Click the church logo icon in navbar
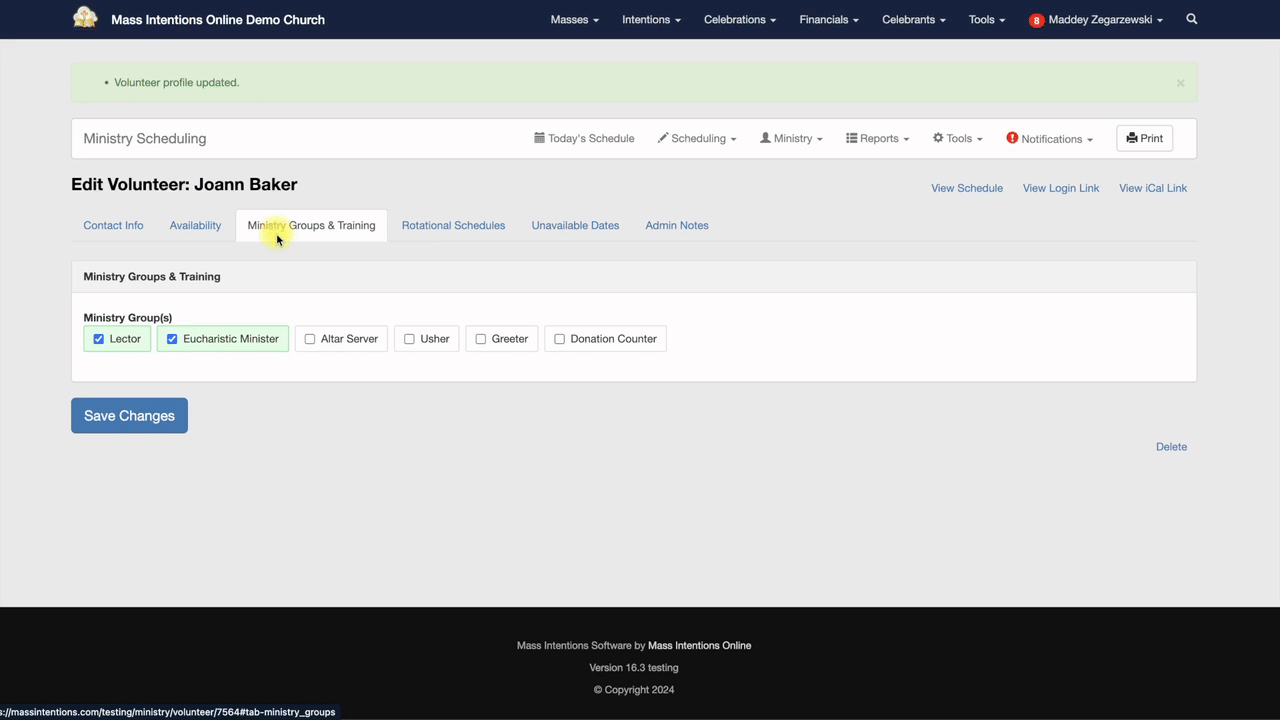The width and height of the screenshot is (1280, 720). [85, 18]
